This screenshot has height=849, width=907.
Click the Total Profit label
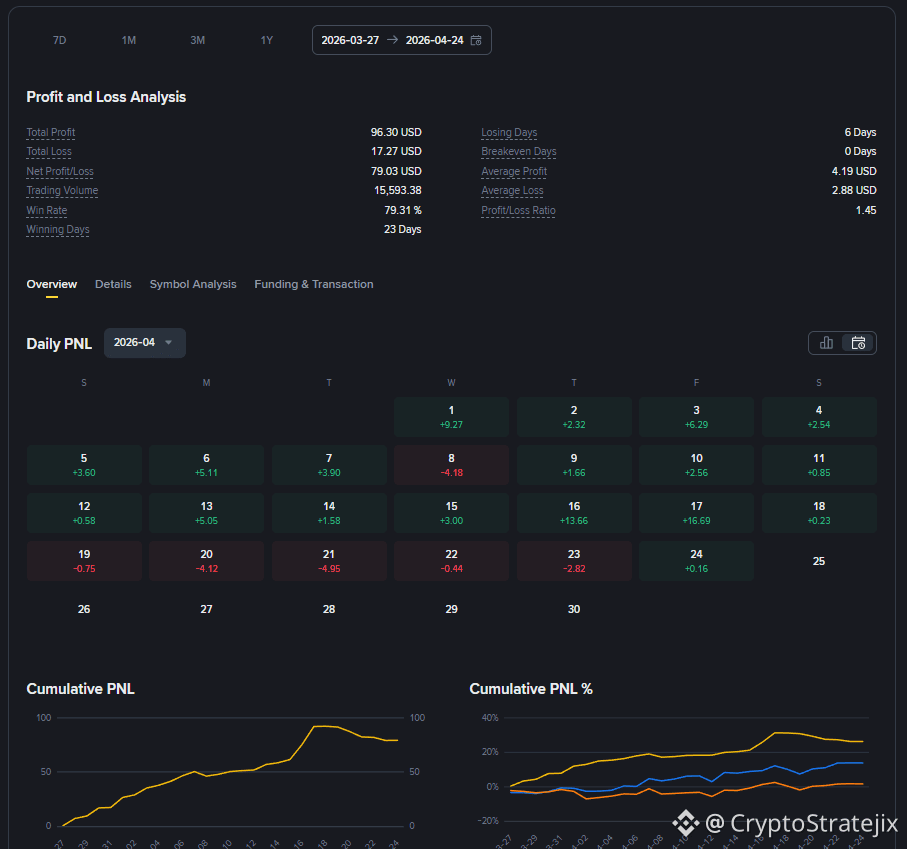click(x=51, y=132)
